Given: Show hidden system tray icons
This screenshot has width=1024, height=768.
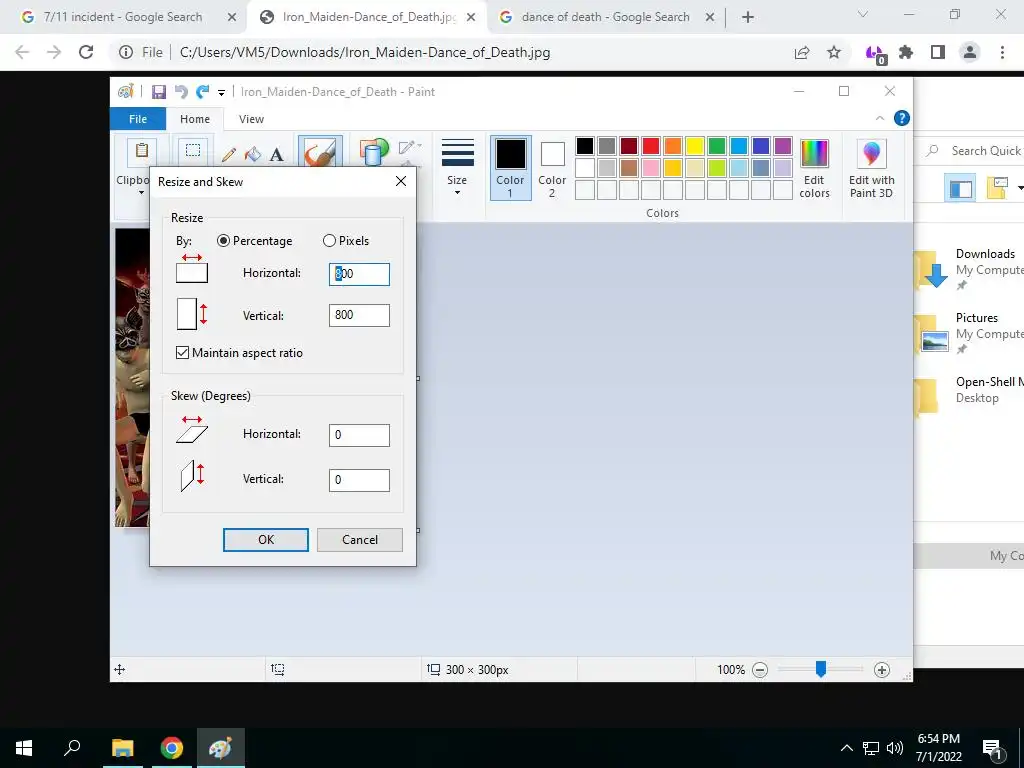Looking at the screenshot, I should coord(846,748).
